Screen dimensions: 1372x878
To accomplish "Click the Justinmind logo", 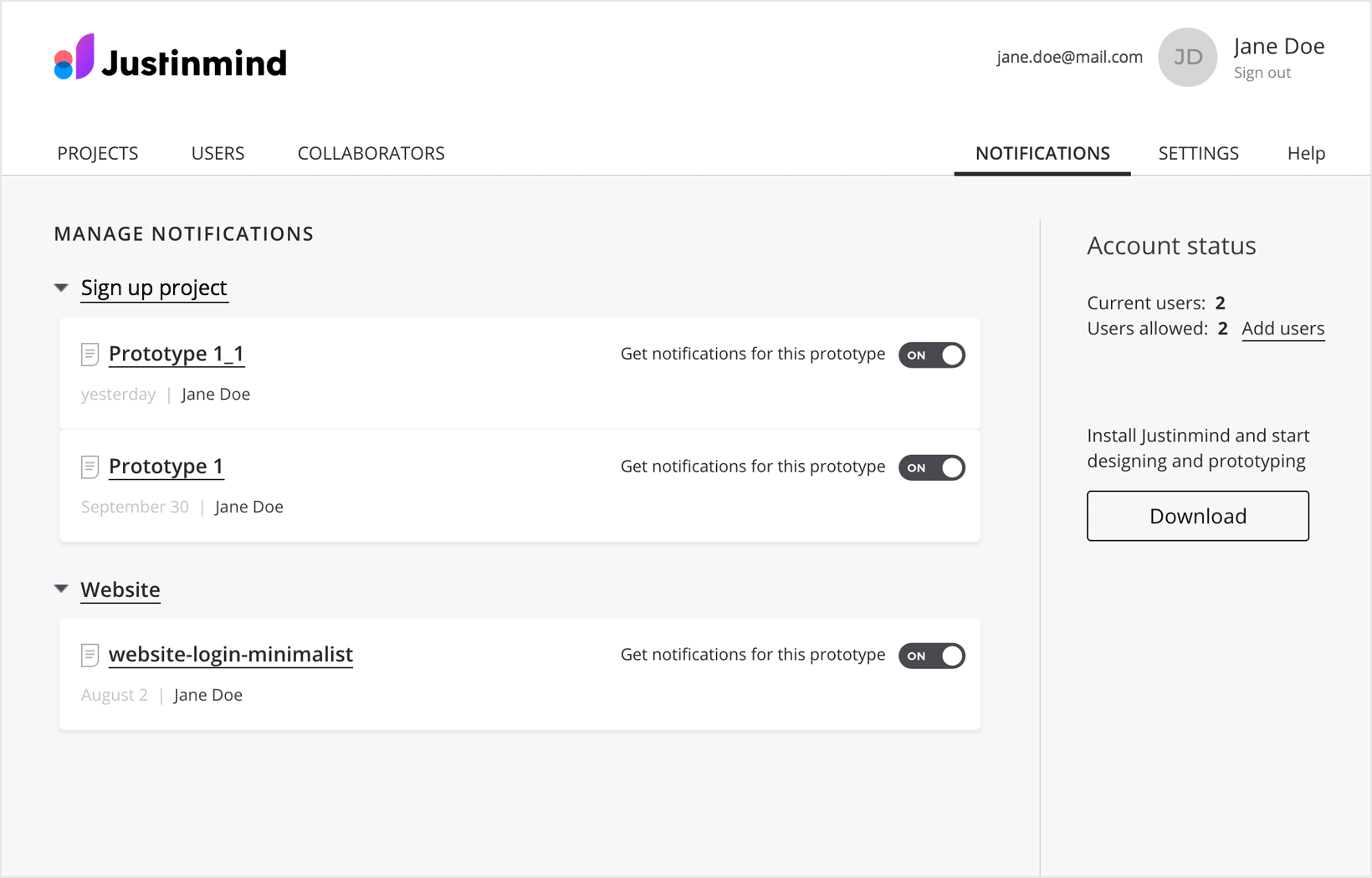I will point(171,58).
